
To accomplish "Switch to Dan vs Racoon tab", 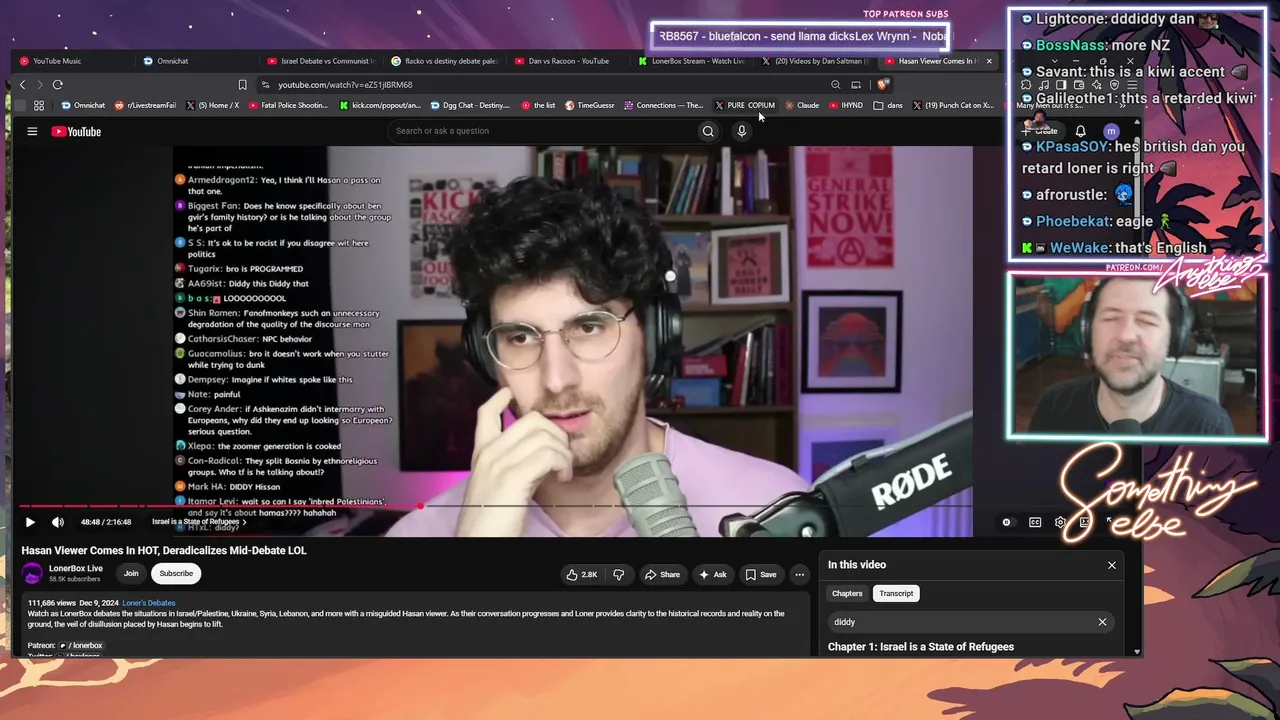I will [568, 61].
